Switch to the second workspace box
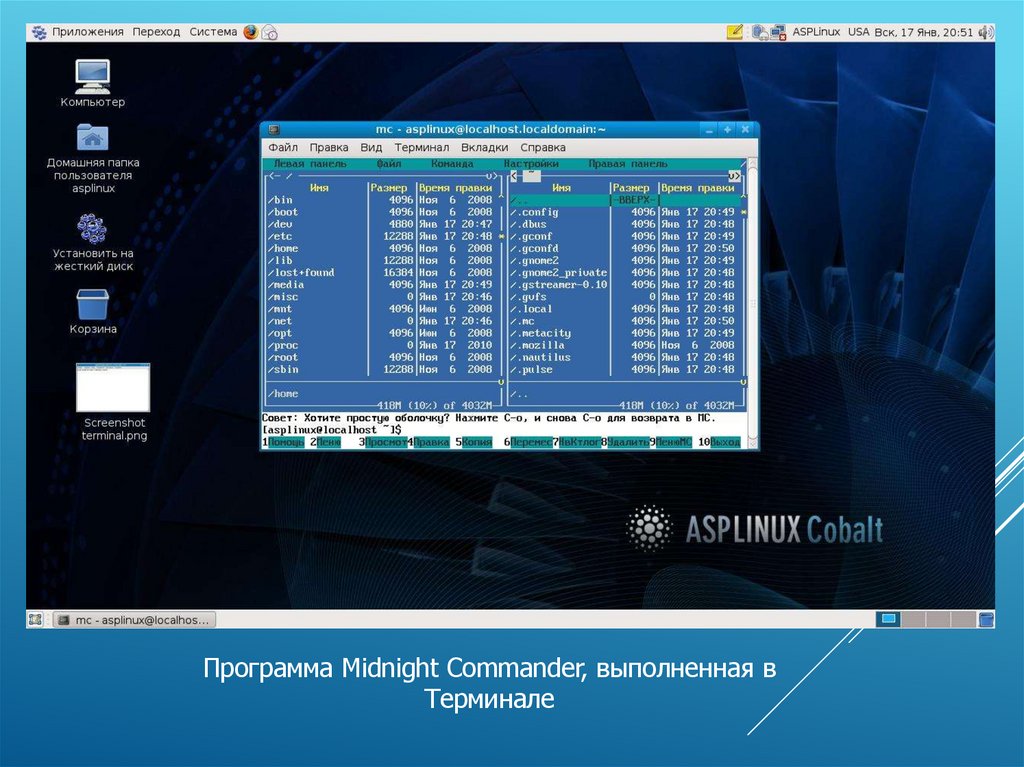The height and width of the screenshot is (767, 1024). click(x=913, y=619)
